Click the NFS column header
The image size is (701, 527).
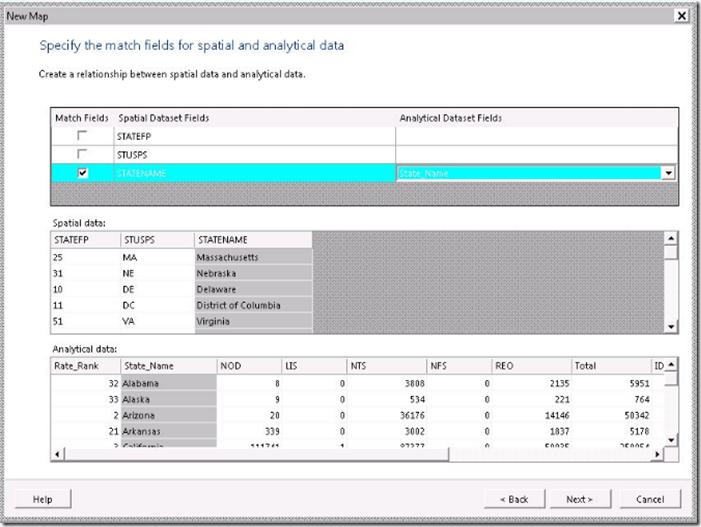pyautogui.click(x=459, y=366)
